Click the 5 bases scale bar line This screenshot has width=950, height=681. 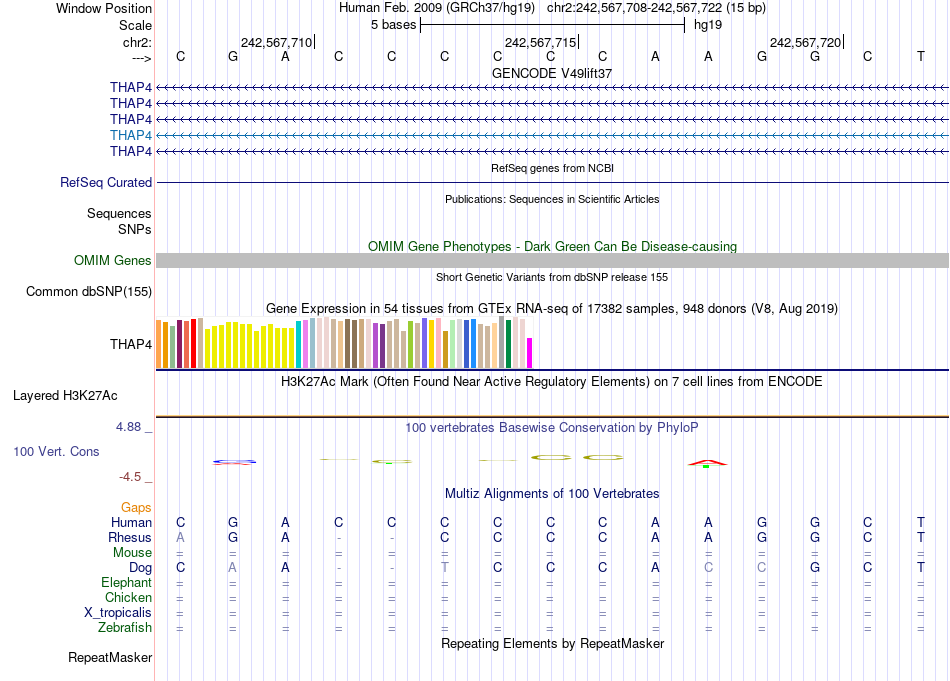coord(553,25)
